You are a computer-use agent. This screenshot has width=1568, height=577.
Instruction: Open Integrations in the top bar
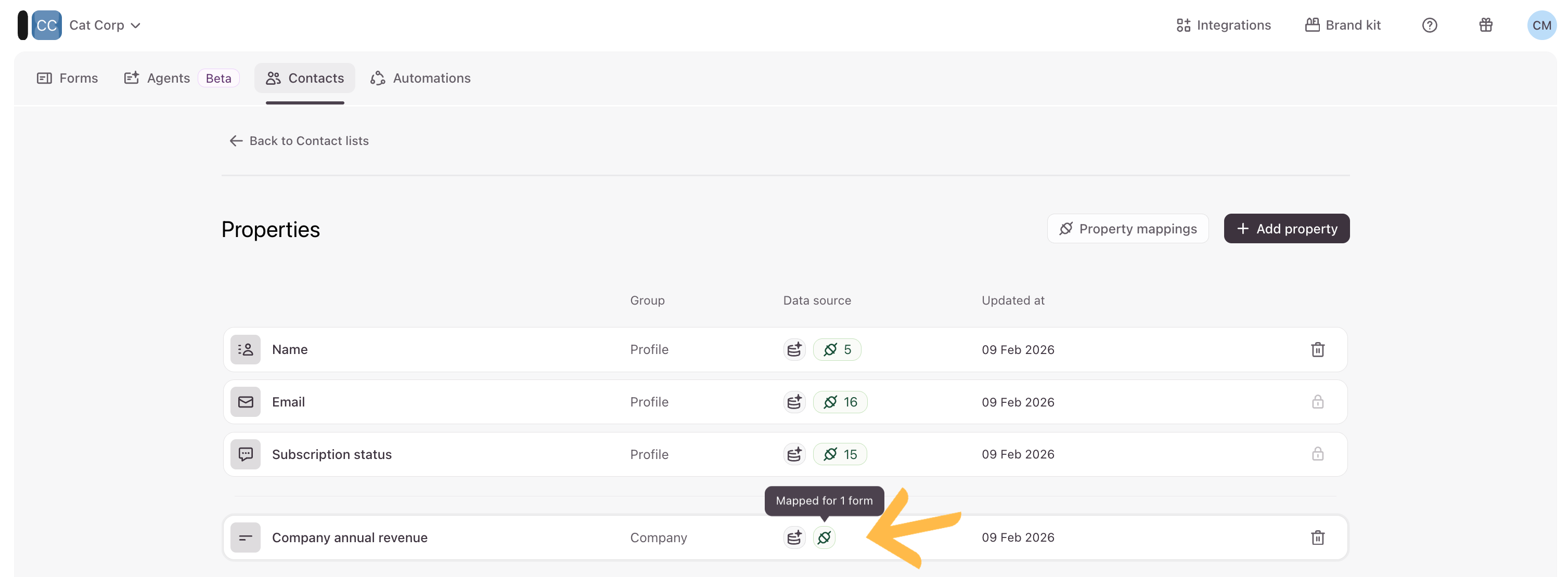pos(1223,25)
